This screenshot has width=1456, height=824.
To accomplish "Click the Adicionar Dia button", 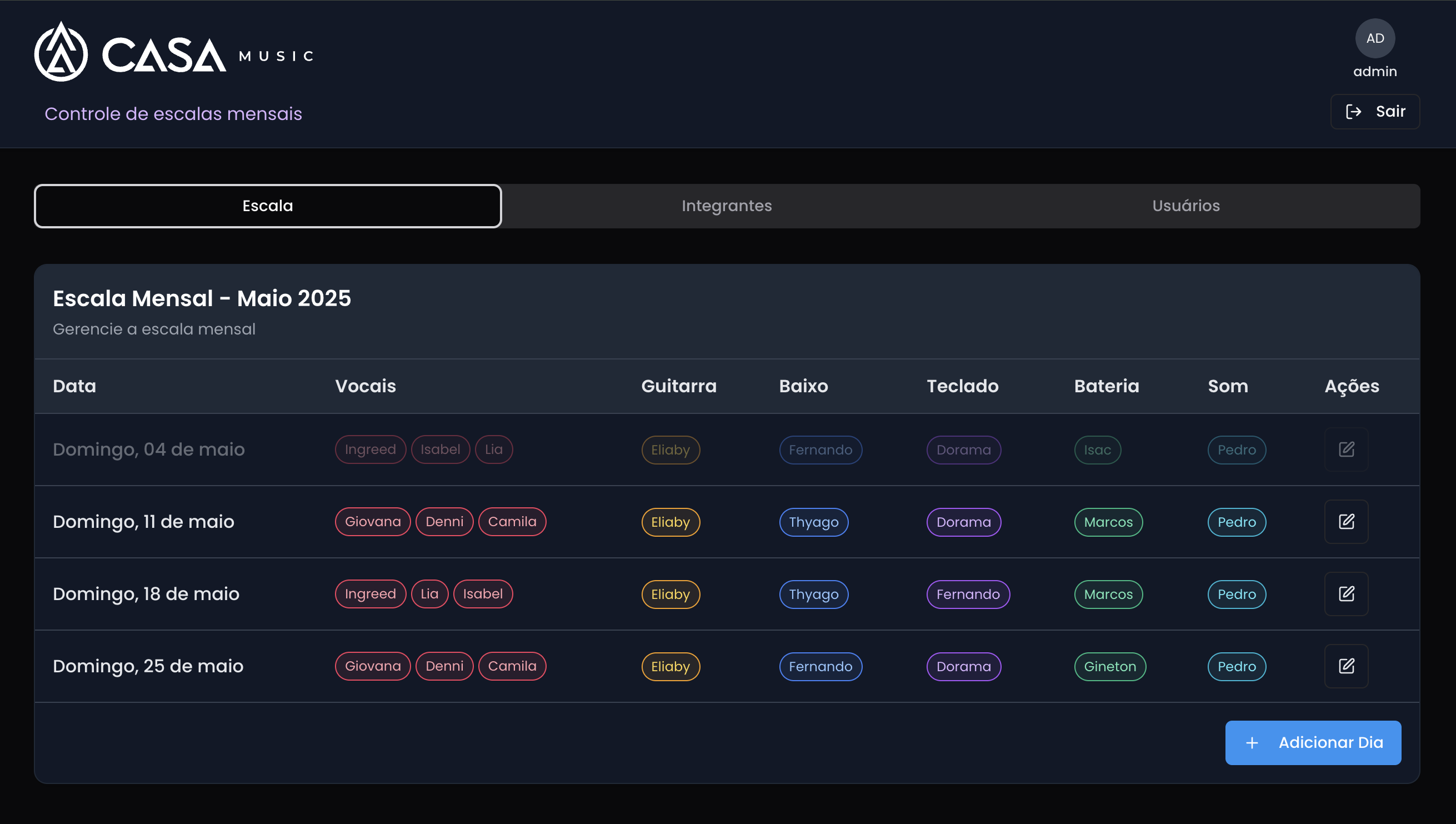I will pos(1313,742).
